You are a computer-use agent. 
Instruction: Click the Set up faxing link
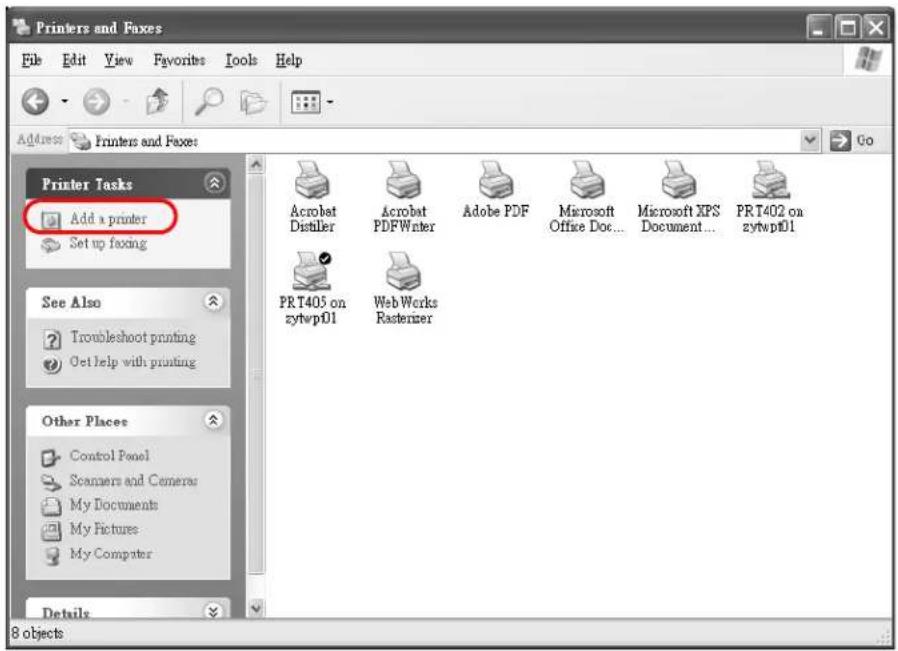pos(108,243)
